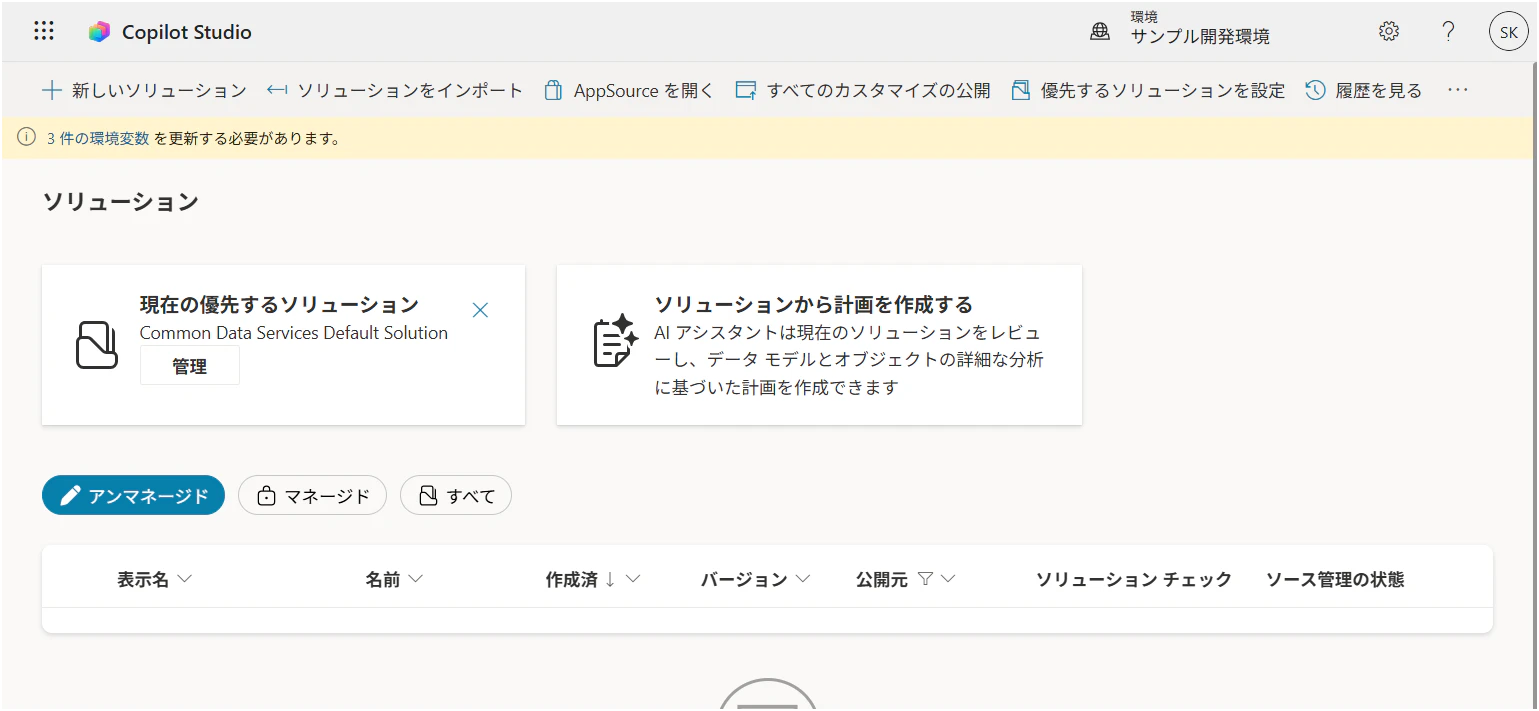
Task: Select the マネージド filter tab
Action: (312, 495)
